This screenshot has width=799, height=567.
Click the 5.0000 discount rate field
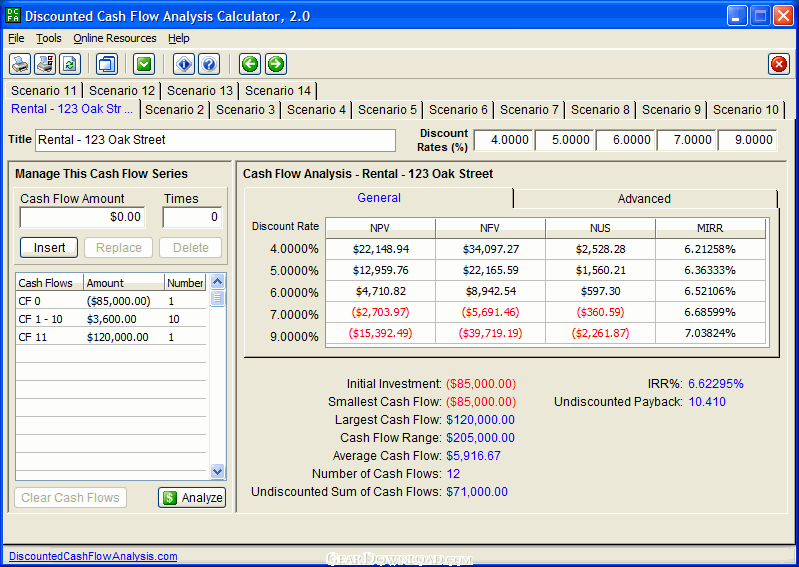pos(565,140)
